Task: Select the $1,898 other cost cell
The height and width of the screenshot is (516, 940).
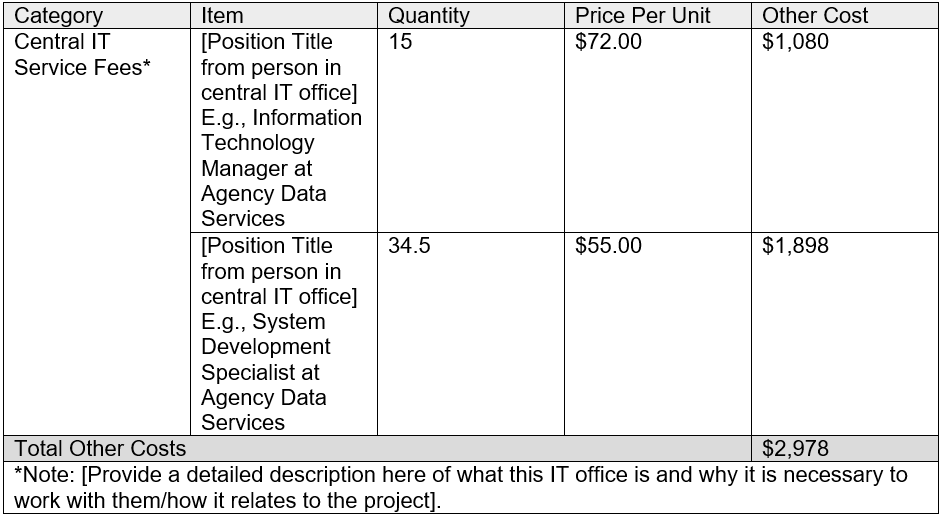Action: point(795,246)
